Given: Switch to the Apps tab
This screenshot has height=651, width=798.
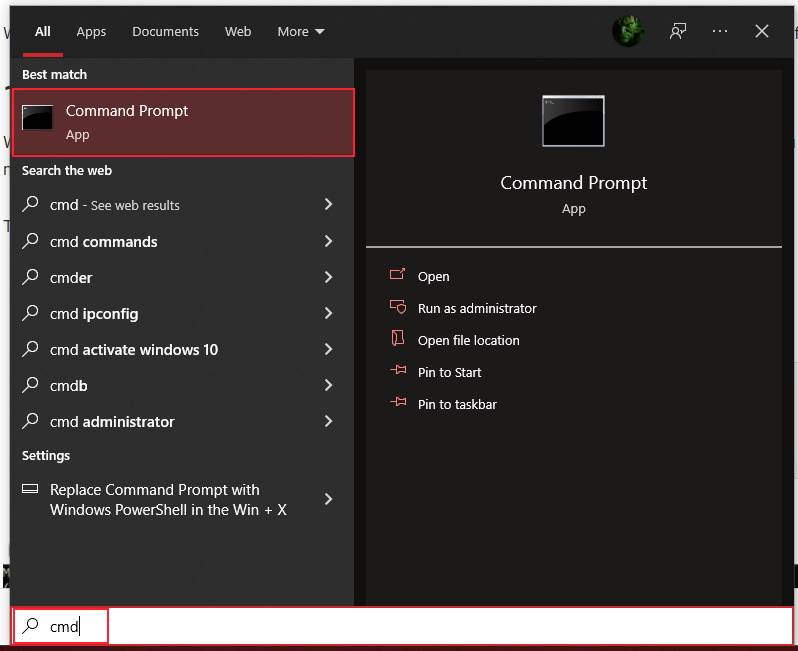Looking at the screenshot, I should pos(91,31).
